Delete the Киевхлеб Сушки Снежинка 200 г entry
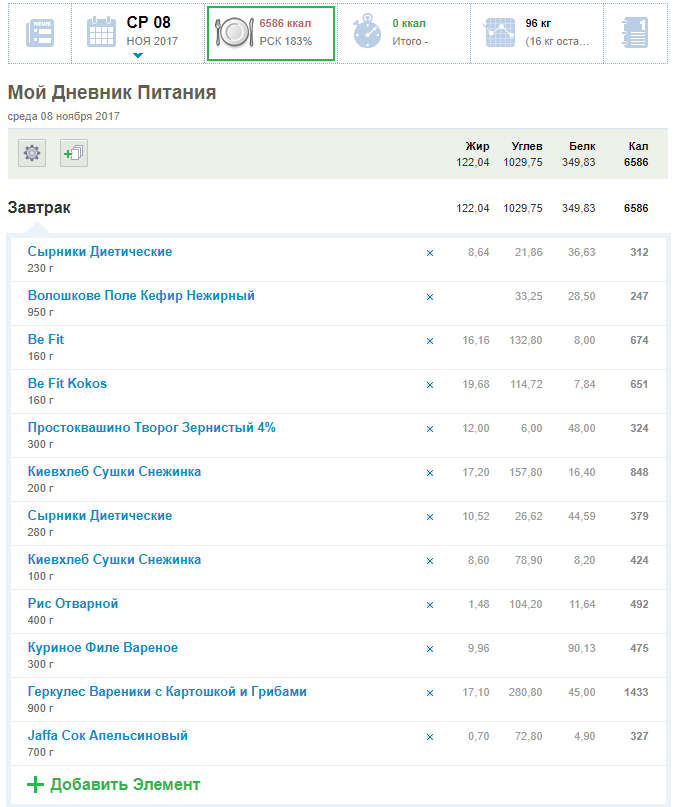This screenshot has width=675, height=807. click(x=430, y=473)
